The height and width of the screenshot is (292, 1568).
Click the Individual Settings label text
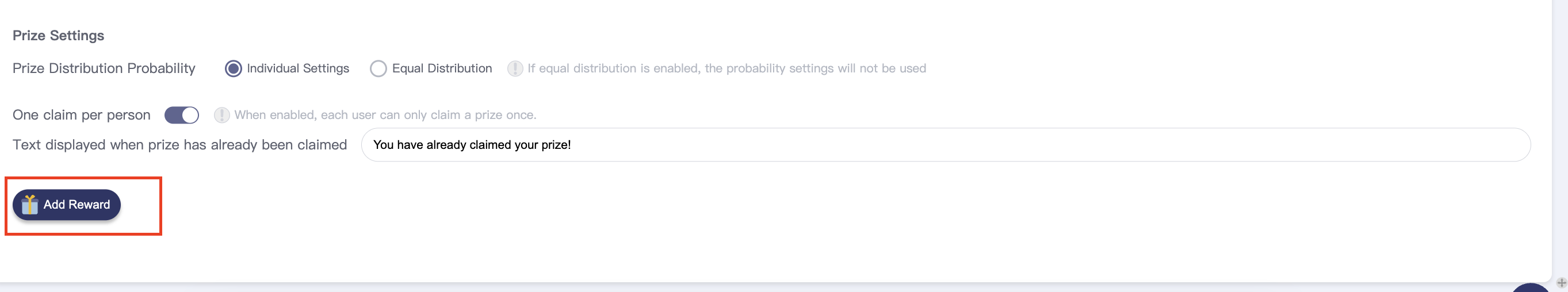pyautogui.click(x=297, y=68)
